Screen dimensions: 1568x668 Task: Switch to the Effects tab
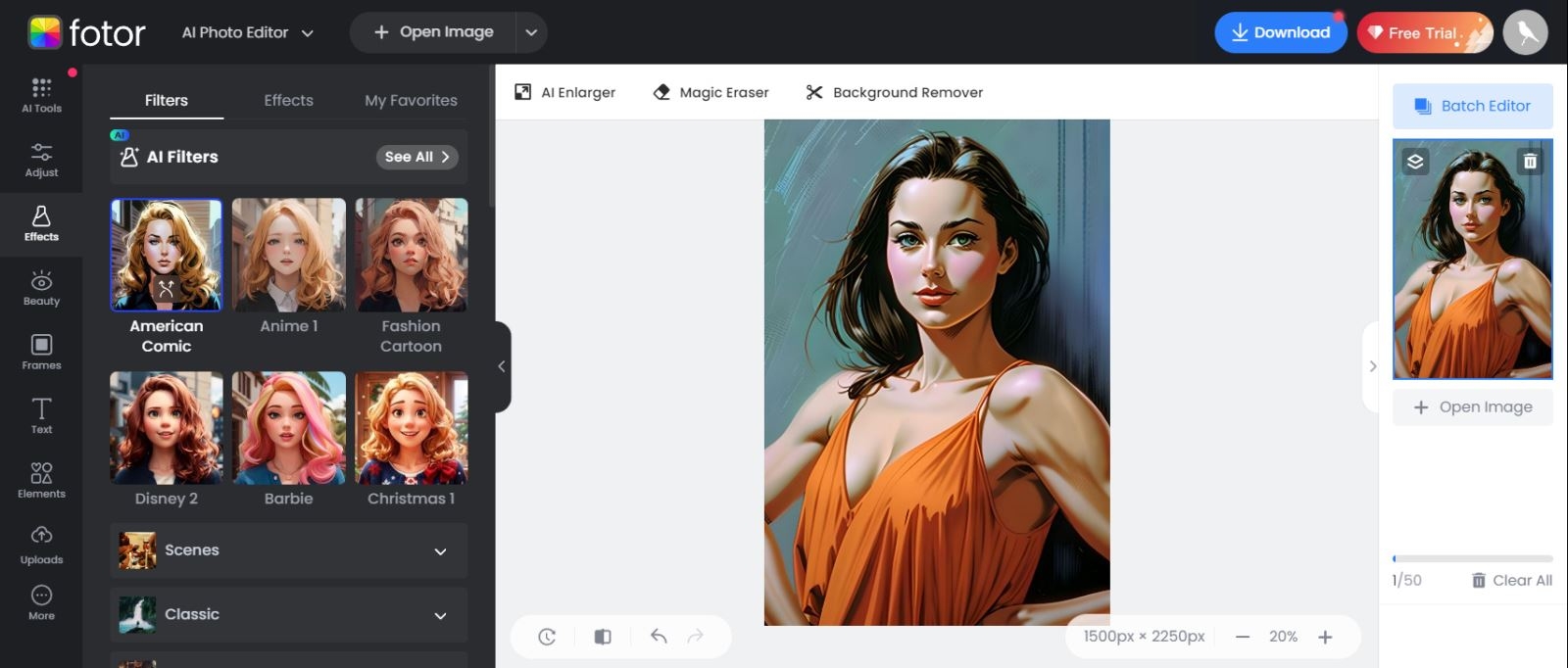click(x=288, y=100)
